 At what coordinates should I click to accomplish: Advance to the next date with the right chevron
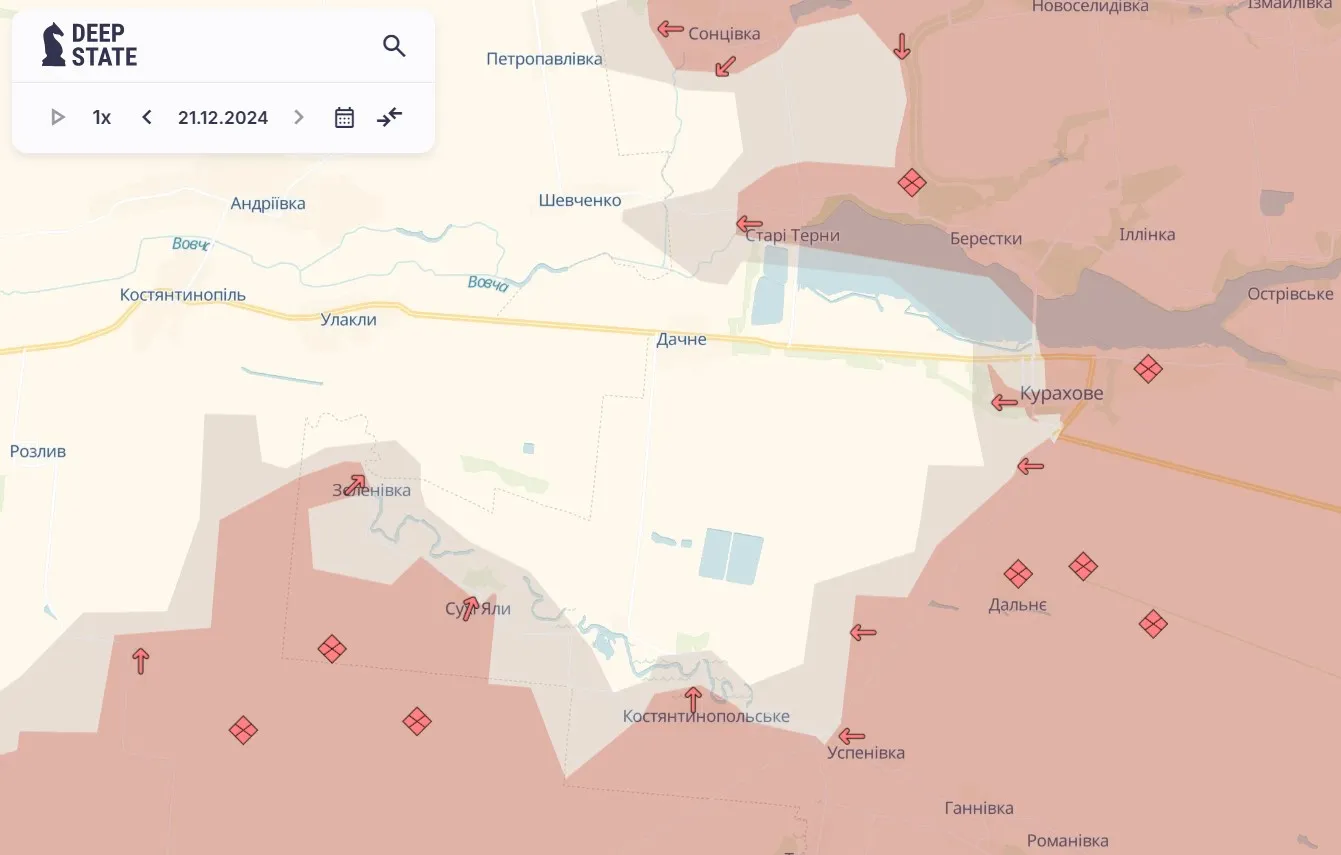pos(298,117)
